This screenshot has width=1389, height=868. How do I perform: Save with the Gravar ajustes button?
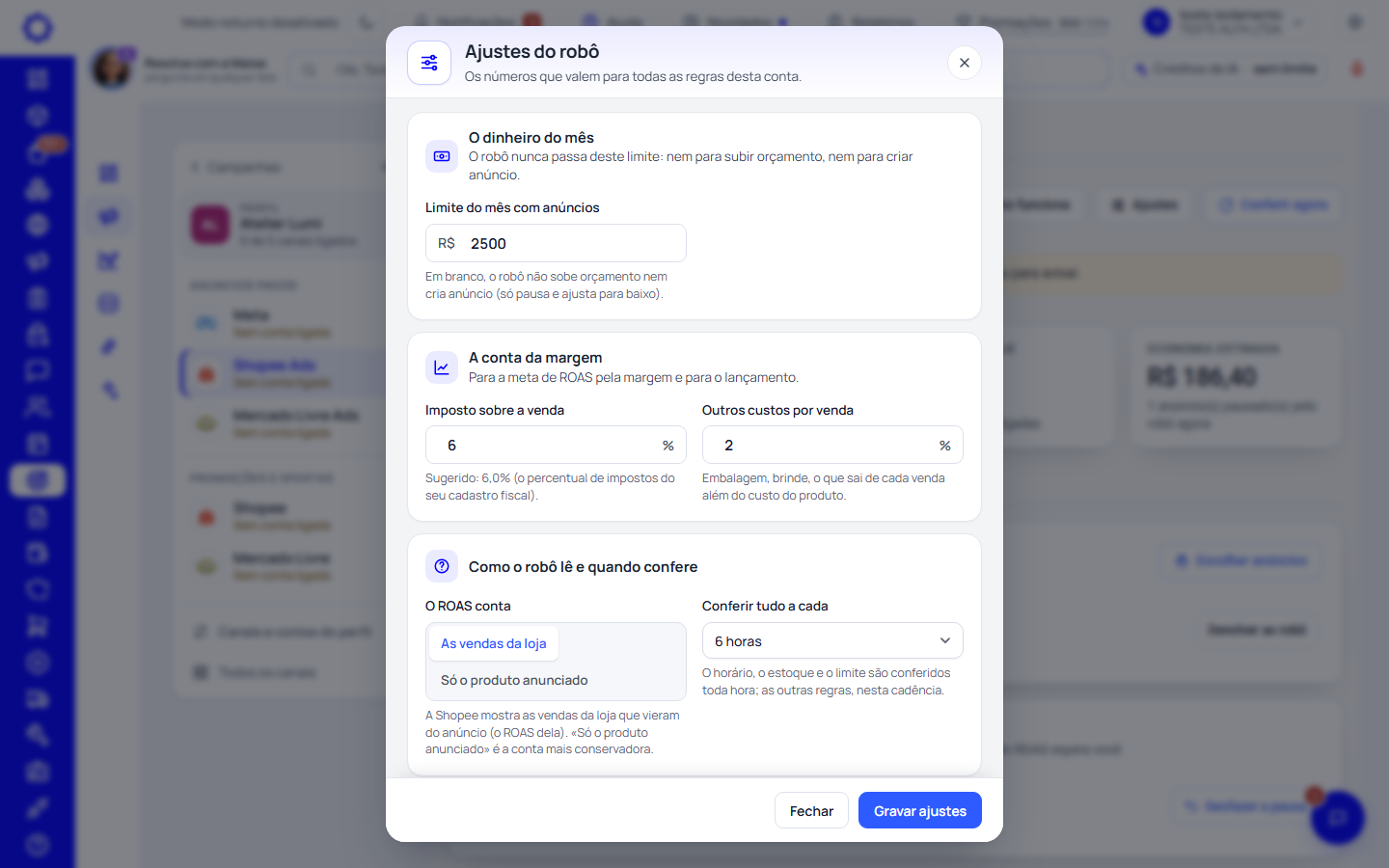[920, 811]
